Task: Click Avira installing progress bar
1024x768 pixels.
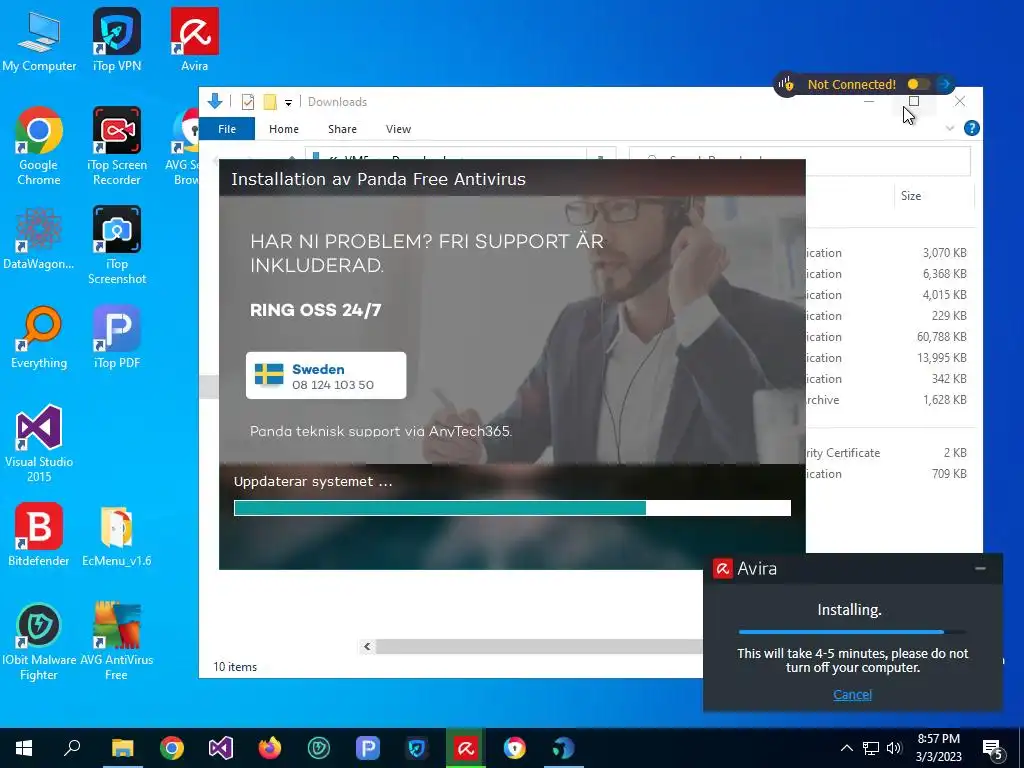Action: click(x=852, y=632)
